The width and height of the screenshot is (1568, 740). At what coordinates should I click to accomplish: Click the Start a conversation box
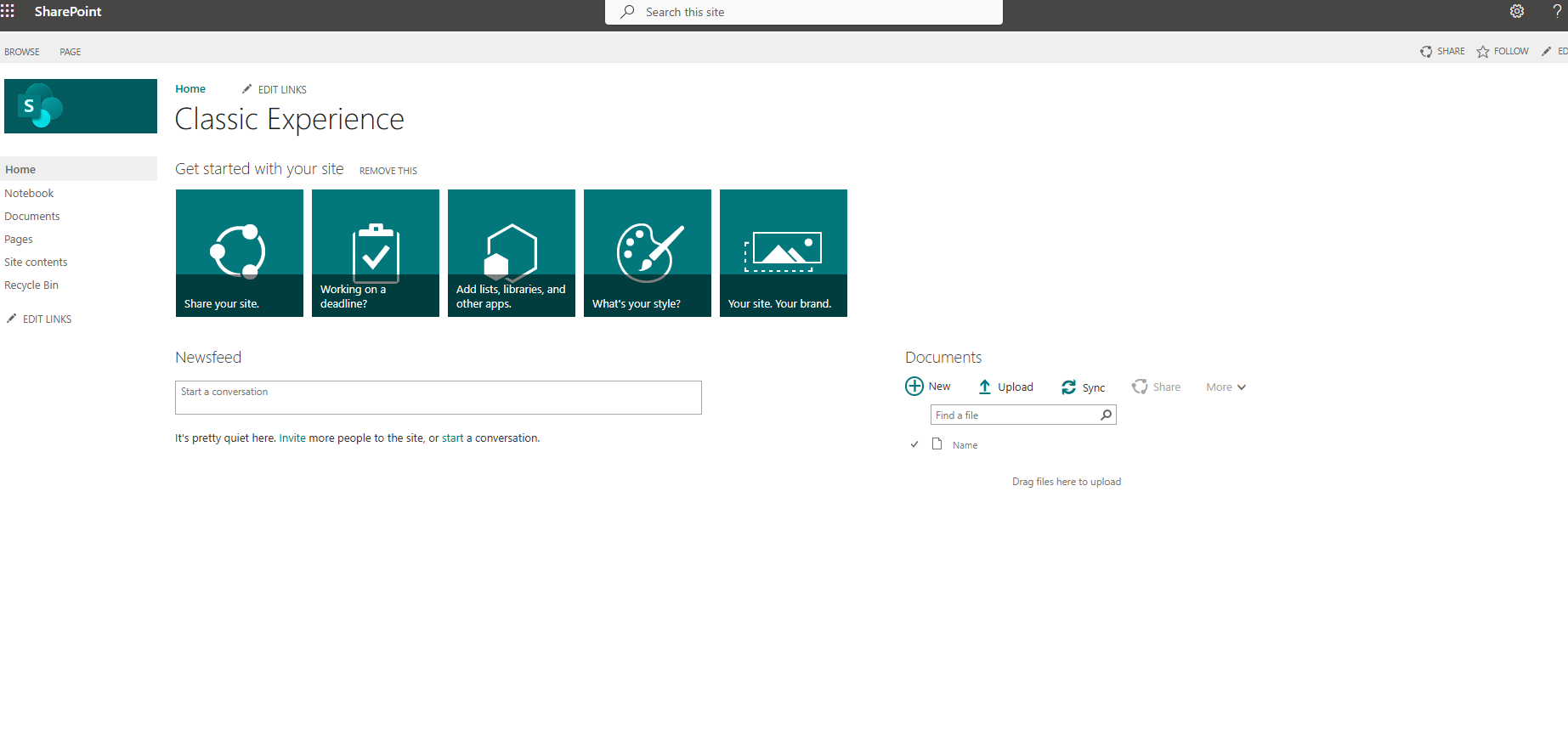tap(439, 398)
